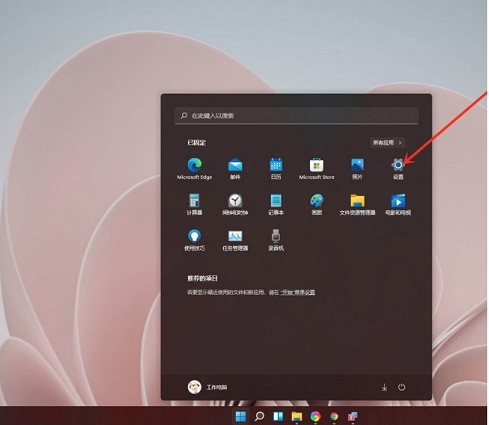This screenshot has height=425, width=489.
Task: Open the Calendar (日历) app
Action: click(276, 169)
